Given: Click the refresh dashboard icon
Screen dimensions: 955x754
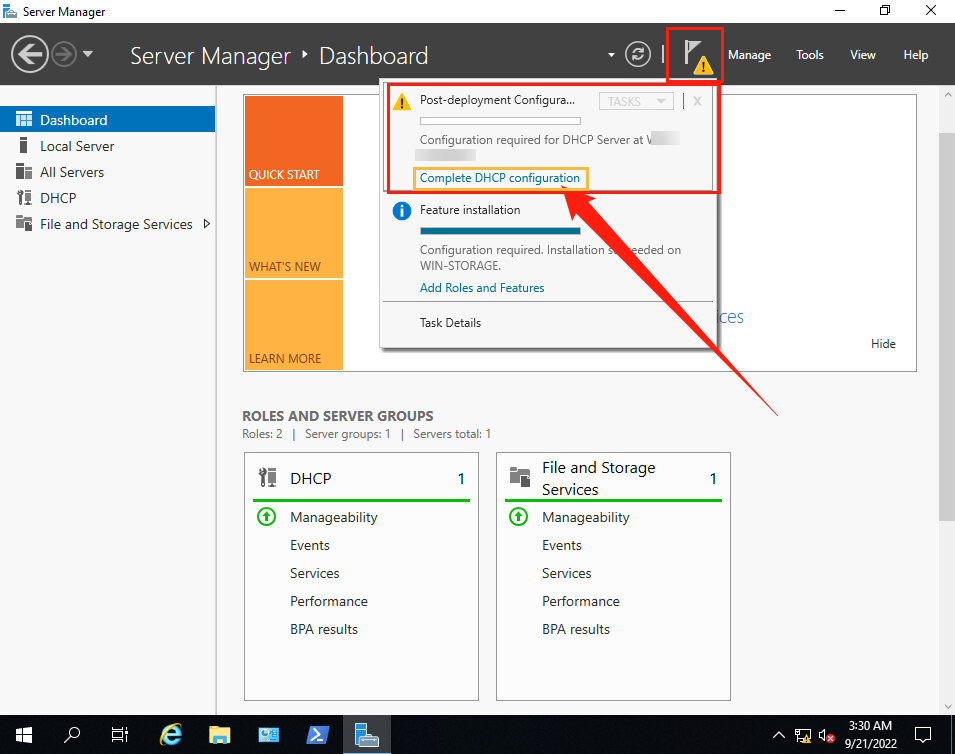Looking at the screenshot, I should click(637, 55).
